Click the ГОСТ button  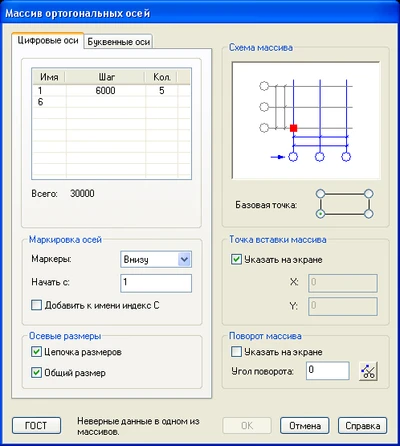point(36,426)
